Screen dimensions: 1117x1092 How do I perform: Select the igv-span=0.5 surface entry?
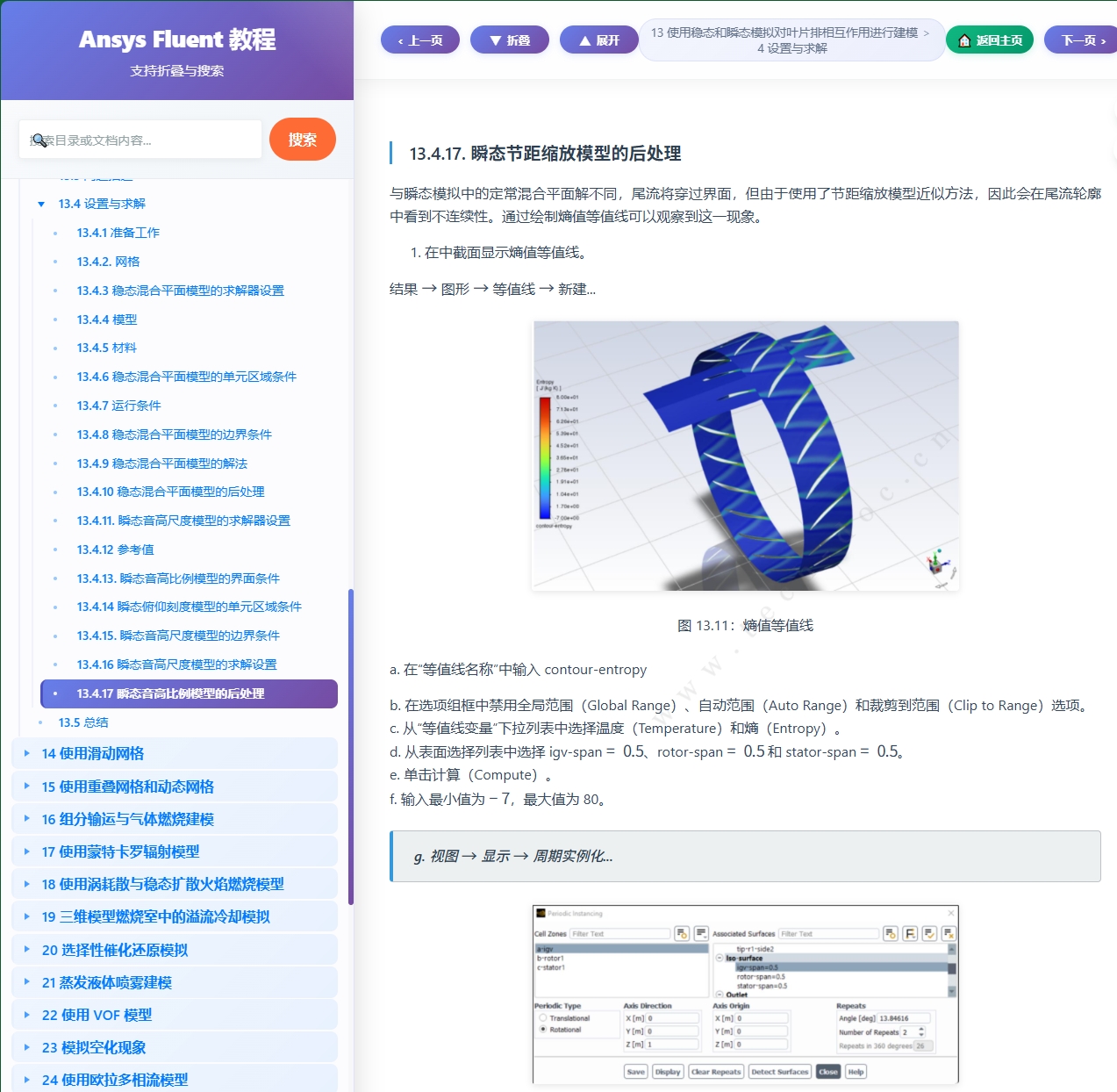click(x=758, y=966)
